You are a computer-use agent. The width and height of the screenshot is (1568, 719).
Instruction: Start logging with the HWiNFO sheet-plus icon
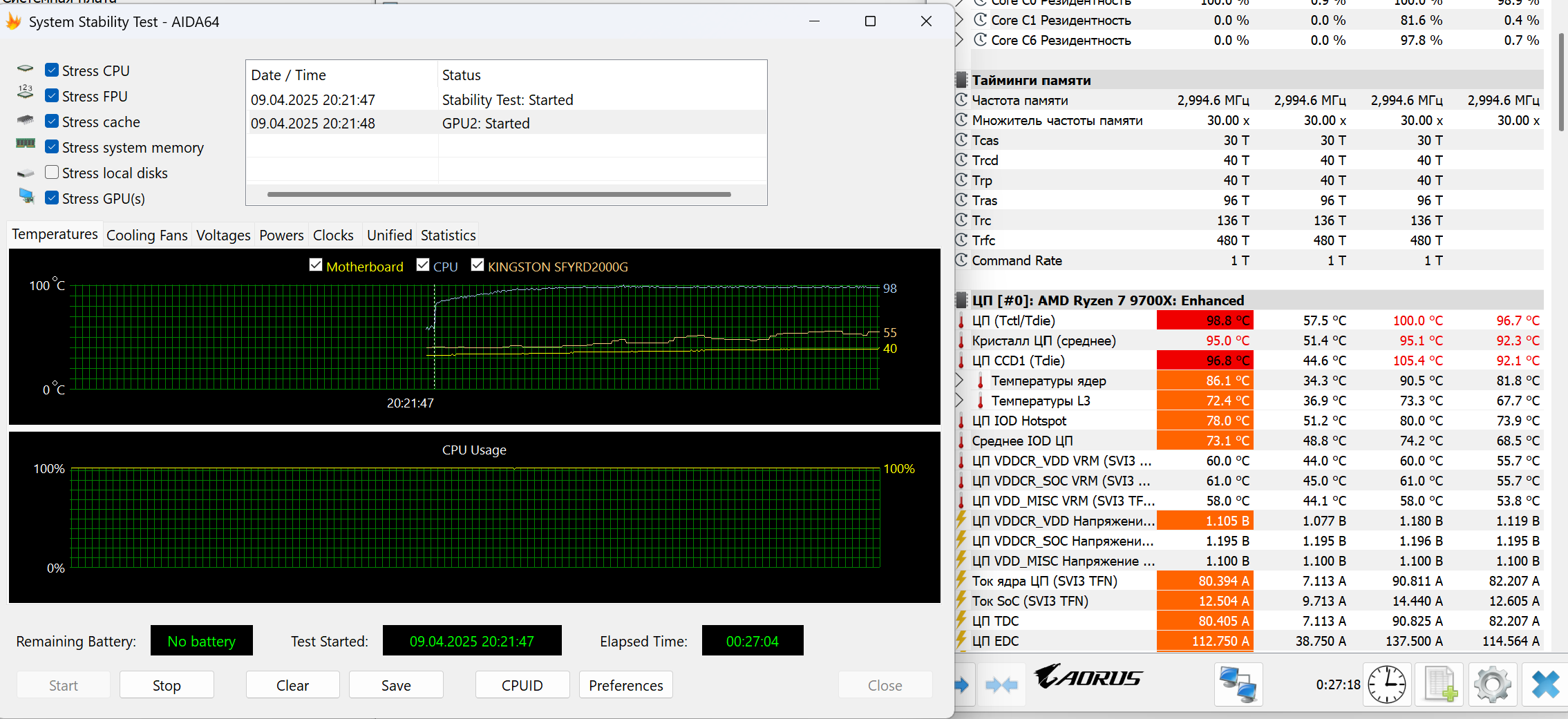coord(1439,684)
